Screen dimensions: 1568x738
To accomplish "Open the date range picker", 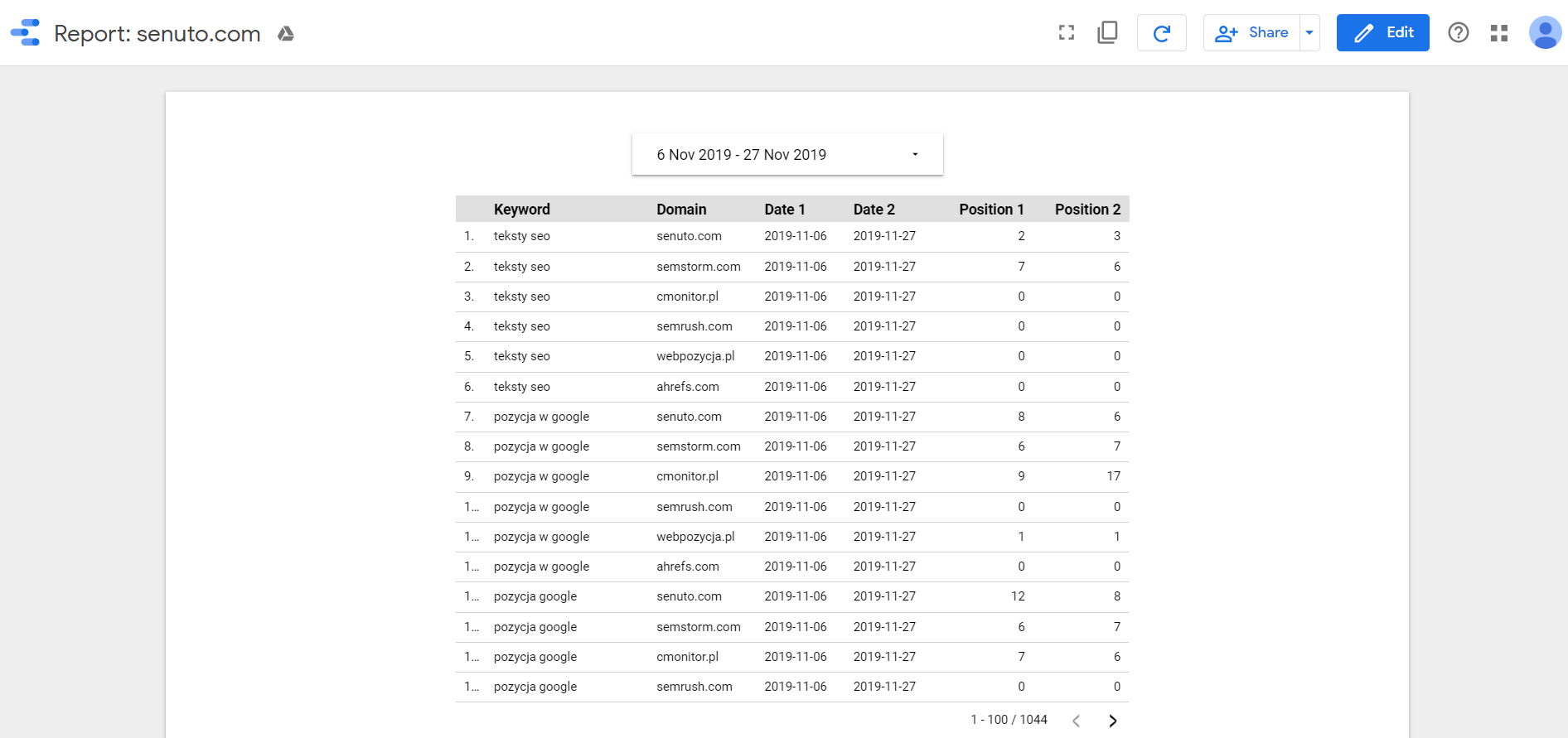I will pyautogui.click(x=787, y=155).
